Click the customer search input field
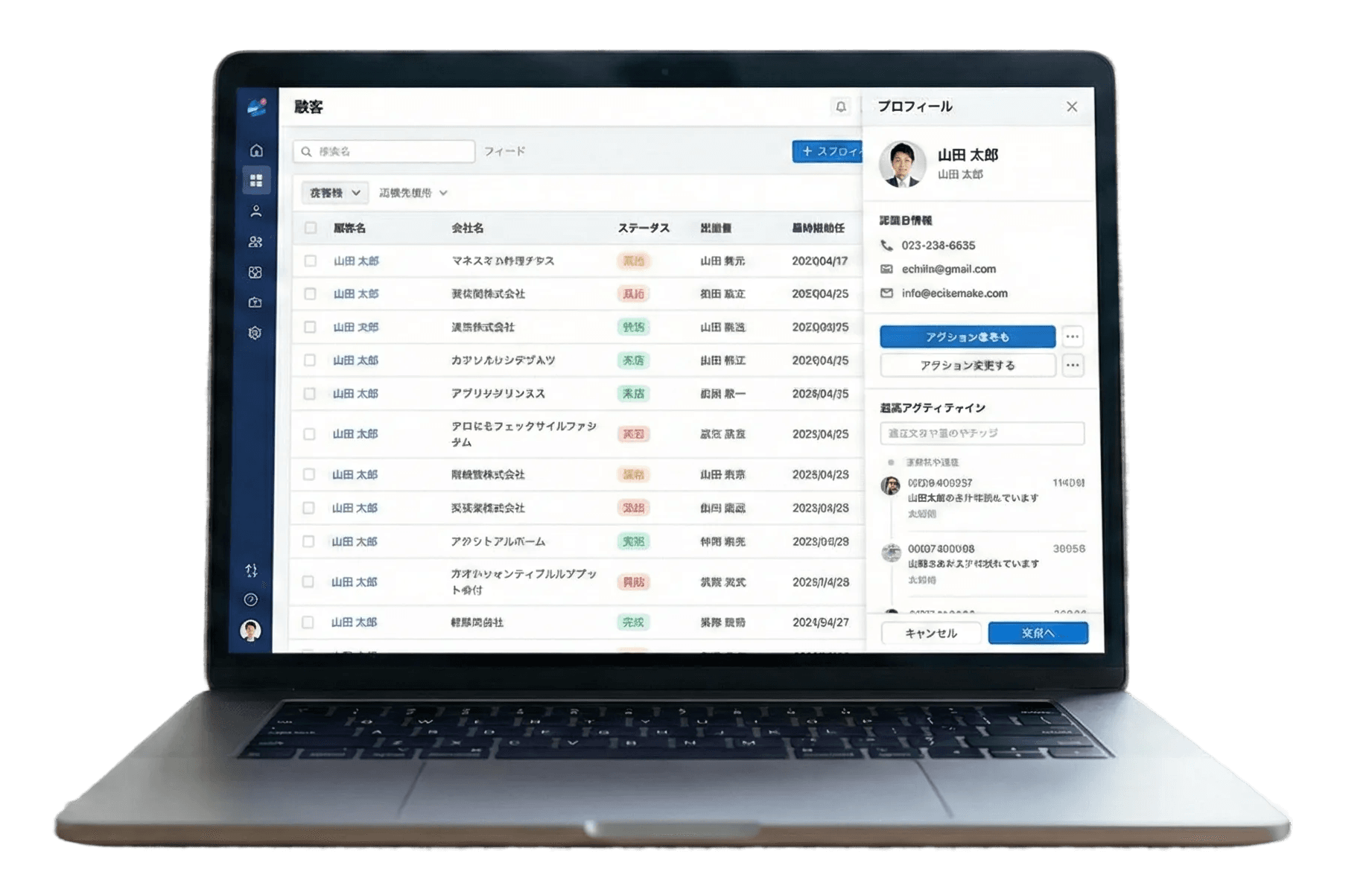Viewport: 1372px width, 889px height. [x=382, y=151]
